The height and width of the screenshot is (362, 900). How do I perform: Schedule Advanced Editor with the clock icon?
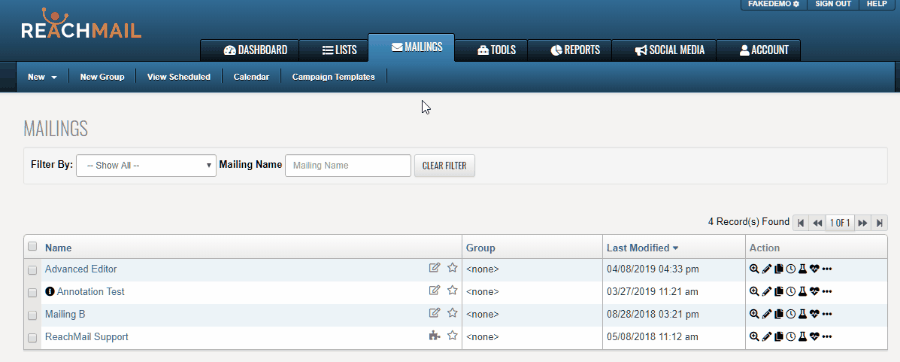(790, 268)
